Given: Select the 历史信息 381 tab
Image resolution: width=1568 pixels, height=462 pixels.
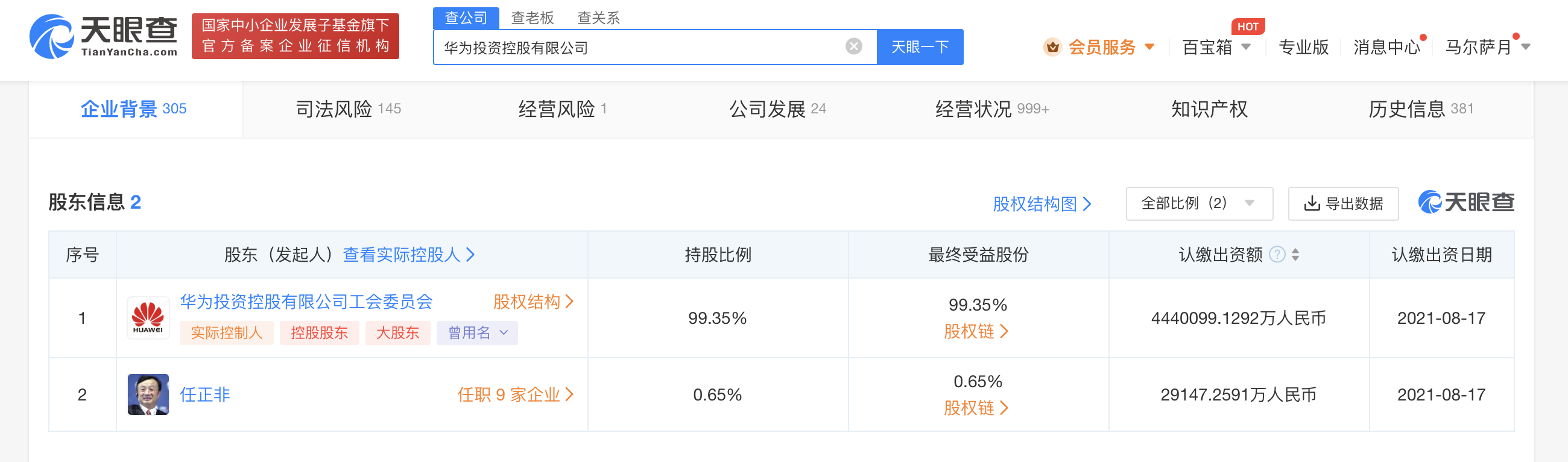Looking at the screenshot, I should [x=1421, y=109].
